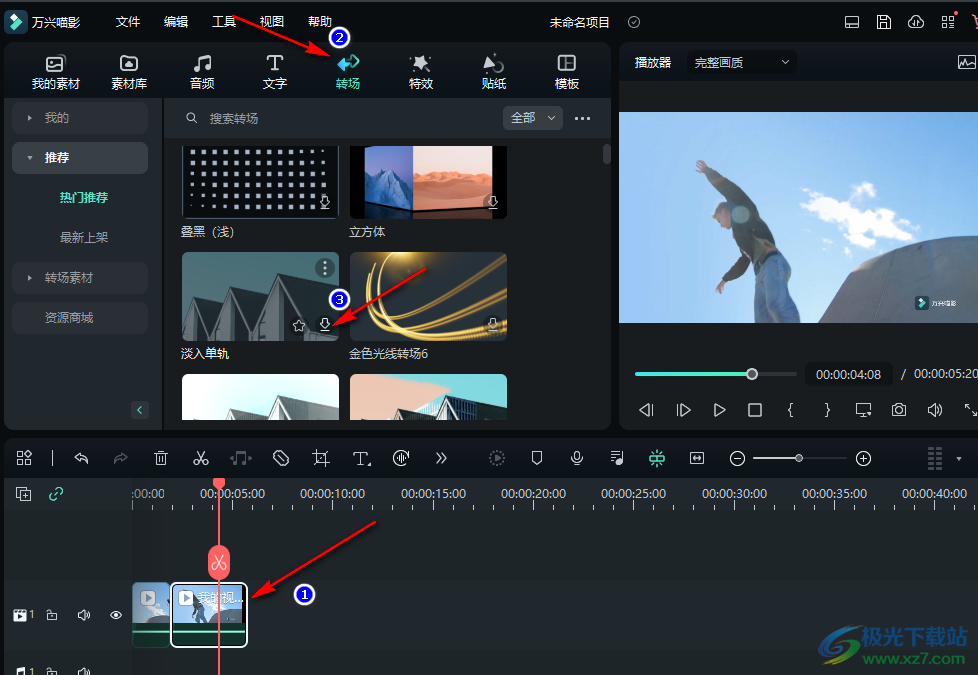Click the timeline zoom slider handle
978x675 pixels.
point(799,458)
